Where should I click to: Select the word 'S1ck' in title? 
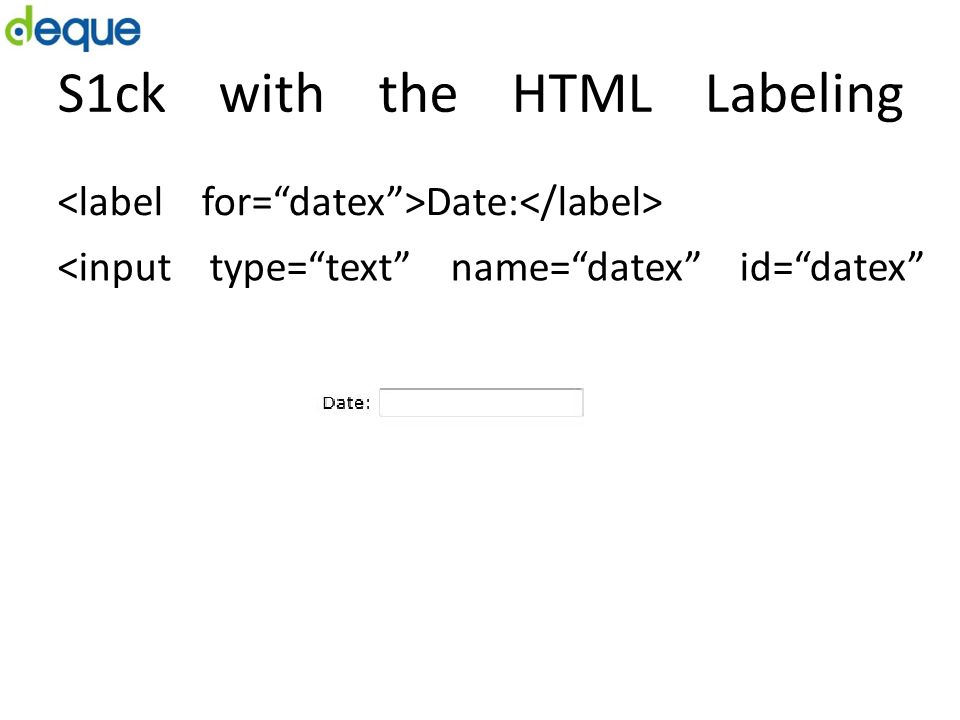[111, 94]
